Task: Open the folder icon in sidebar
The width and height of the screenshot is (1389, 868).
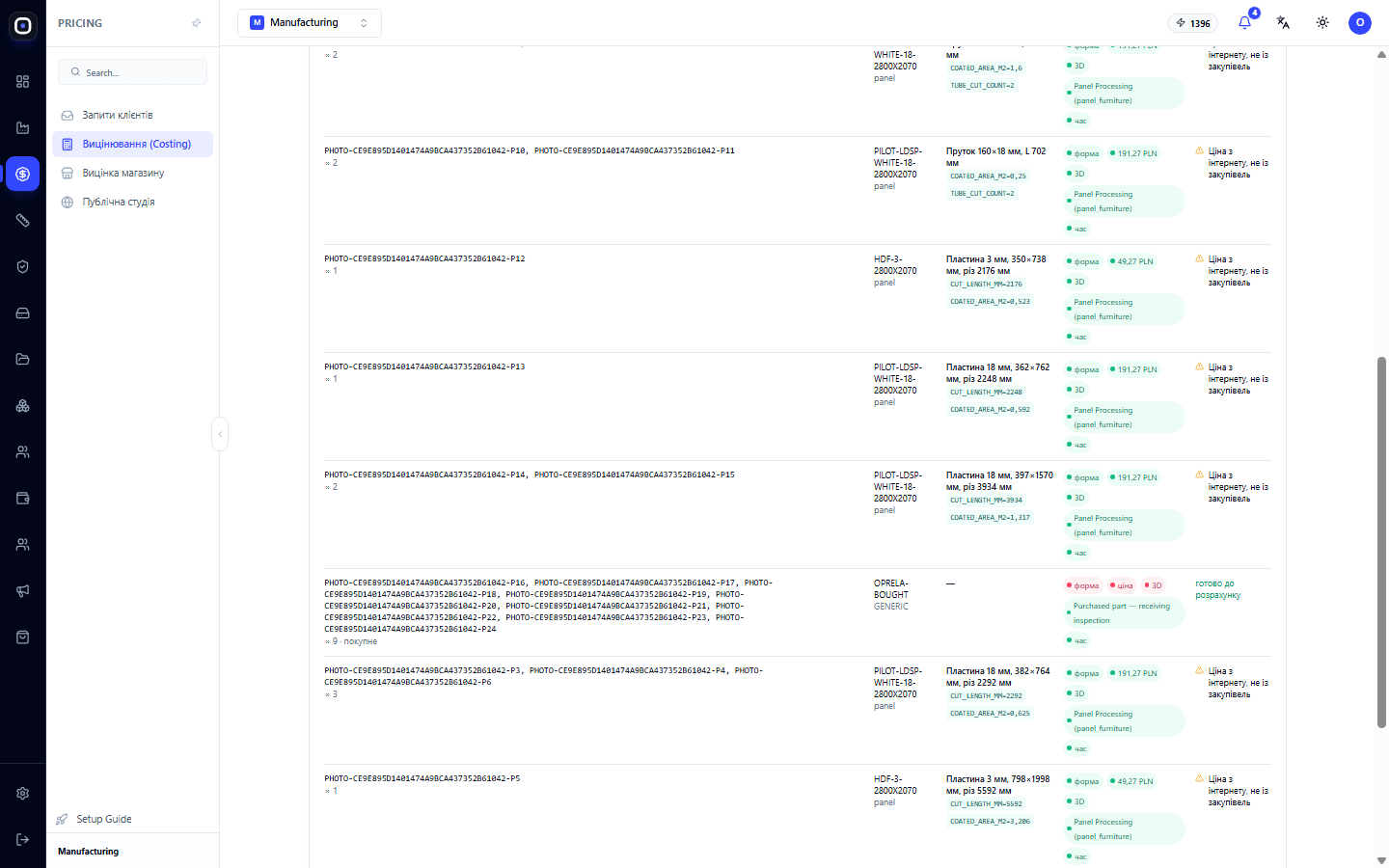Action: (x=23, y=360)
